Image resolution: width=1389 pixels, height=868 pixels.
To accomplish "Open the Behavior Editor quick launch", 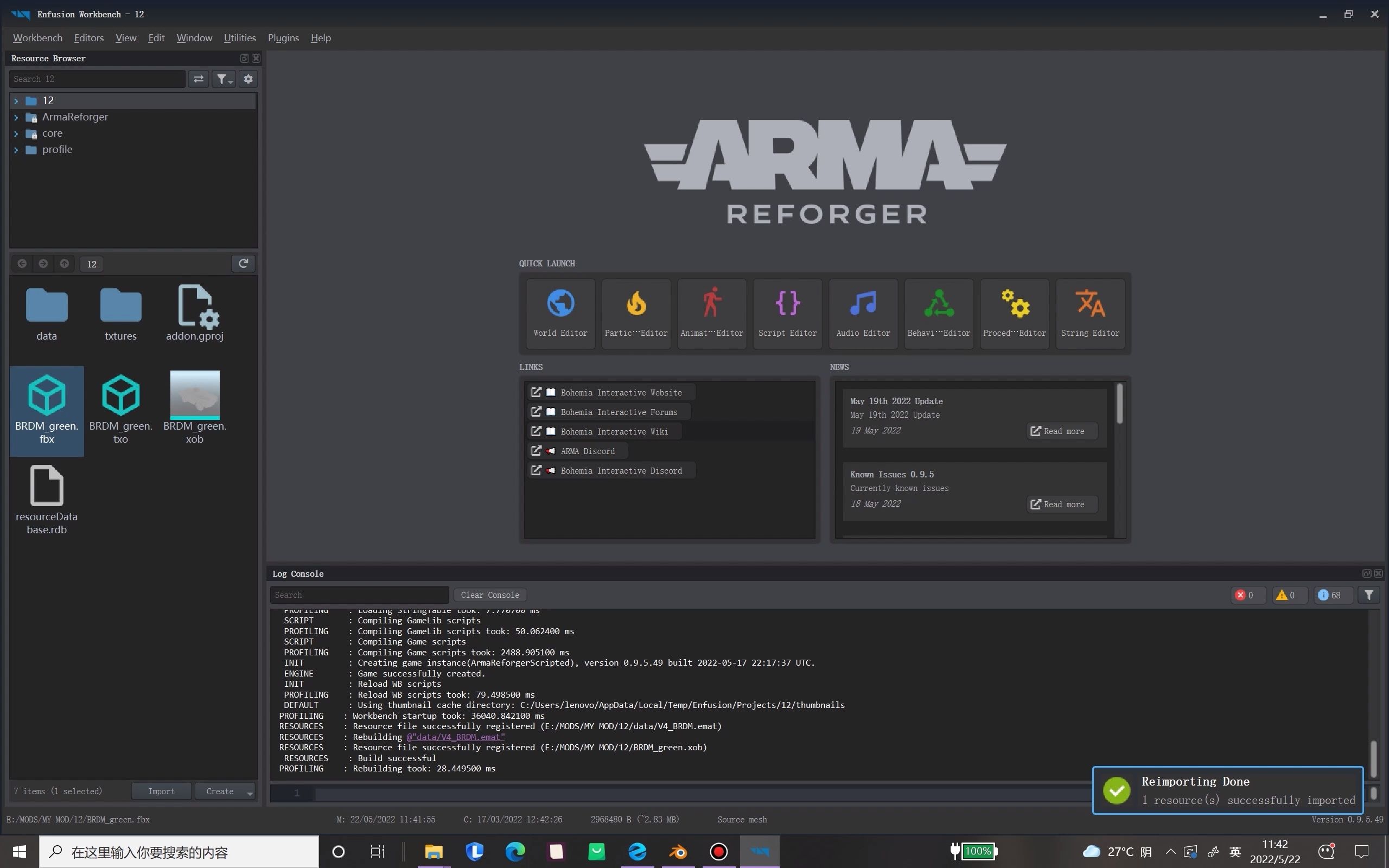I will tap(939, 314).
